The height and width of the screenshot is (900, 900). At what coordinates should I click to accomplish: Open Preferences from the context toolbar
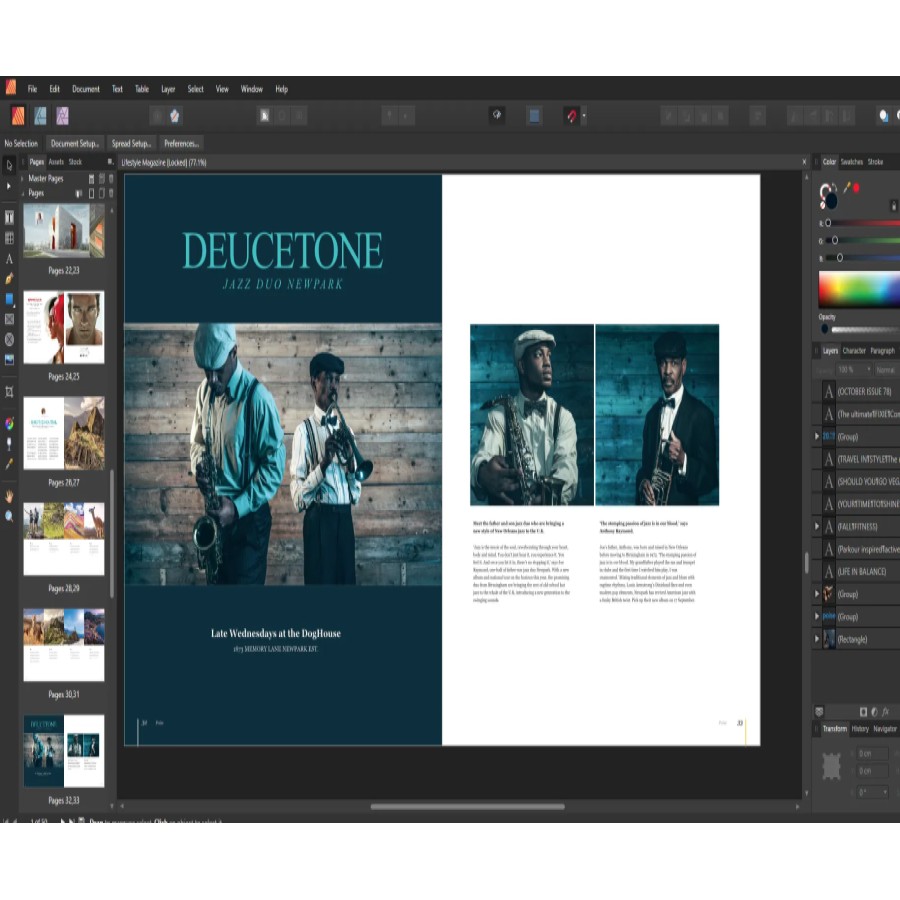click(181, 143)
